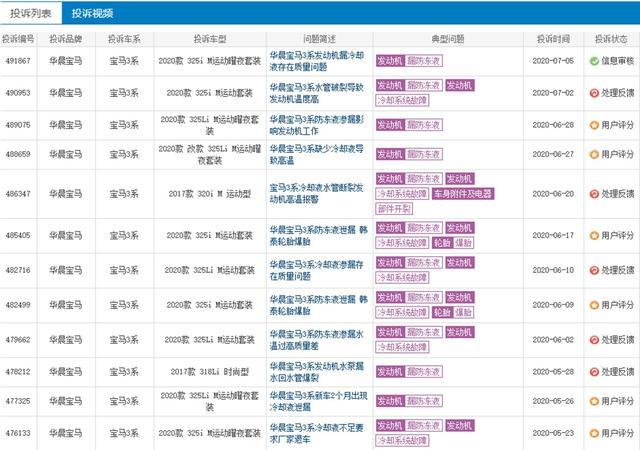Click the orange 用户评分 icon in row 482499

(x=594, y=305)
